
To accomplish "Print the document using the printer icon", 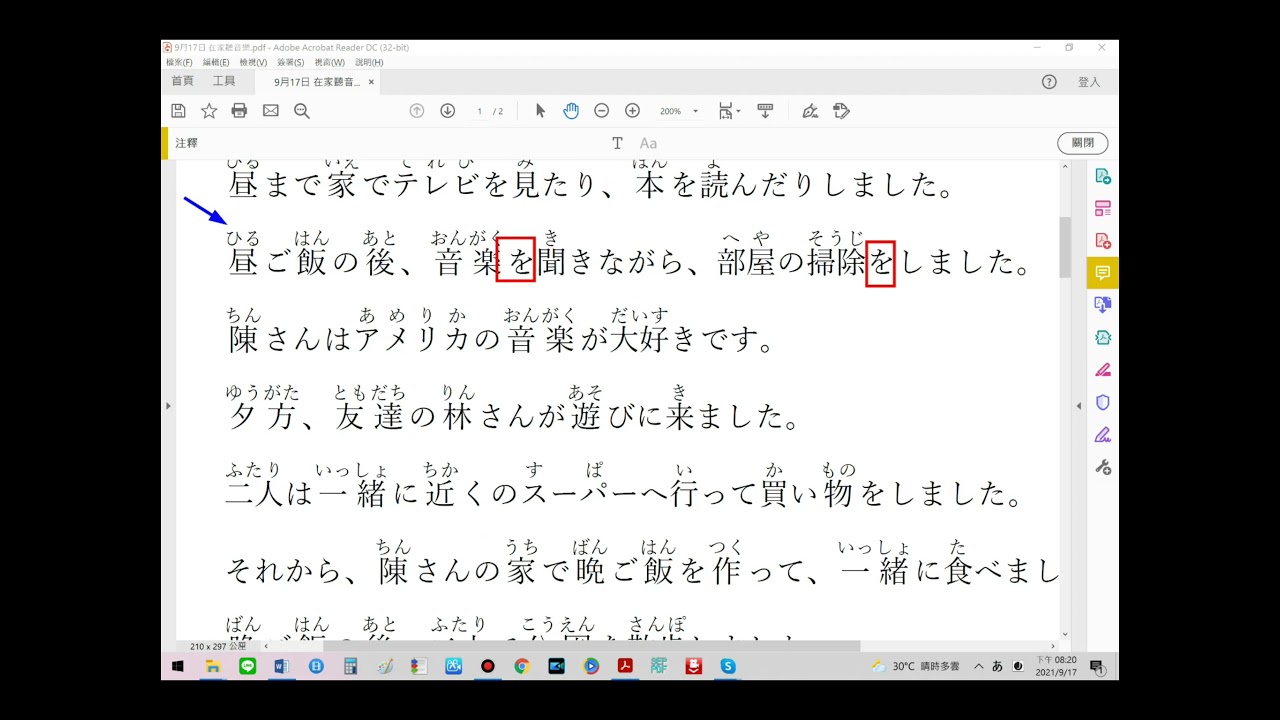I will (239, 111).
